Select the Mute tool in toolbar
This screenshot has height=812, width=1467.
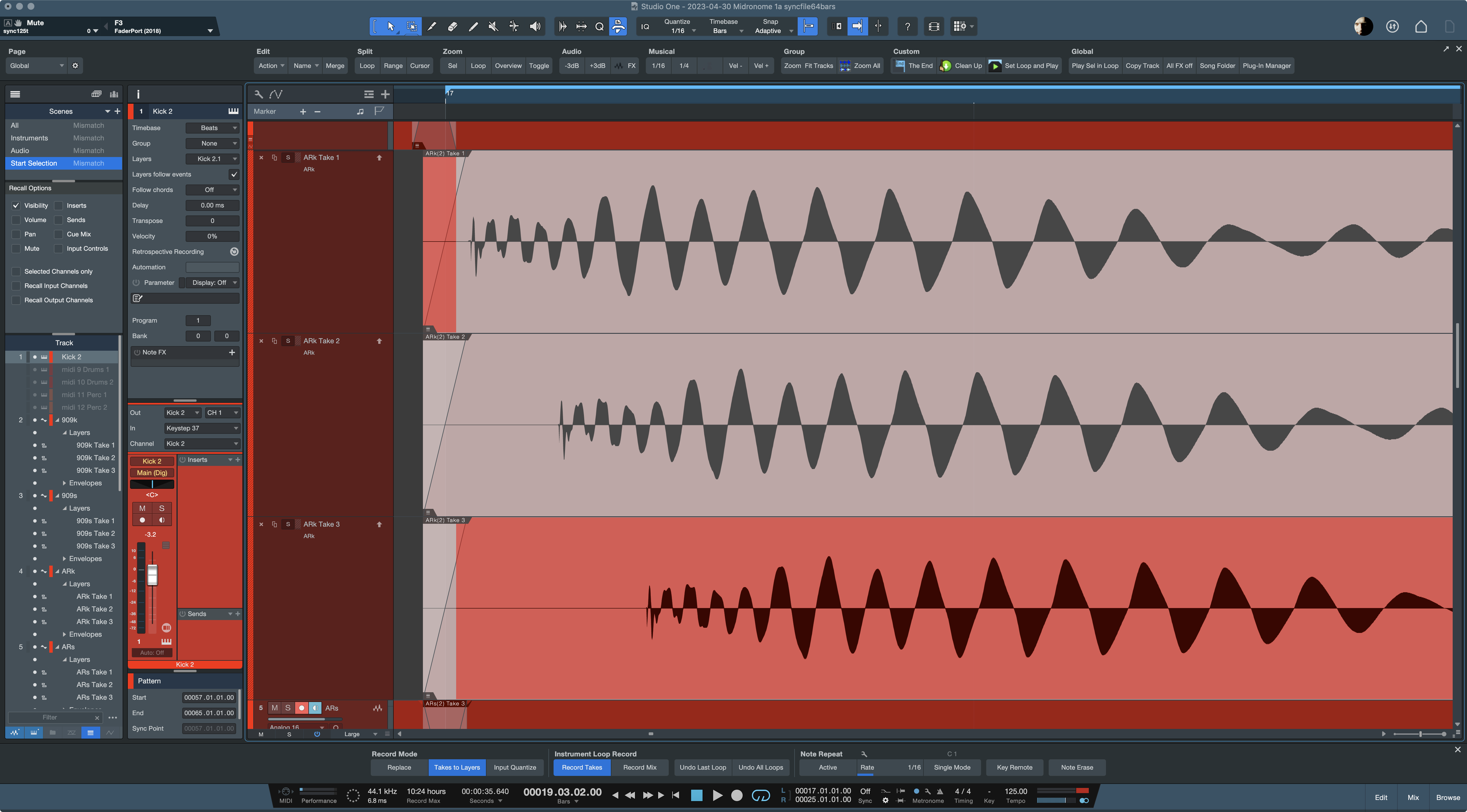[493, 26]
